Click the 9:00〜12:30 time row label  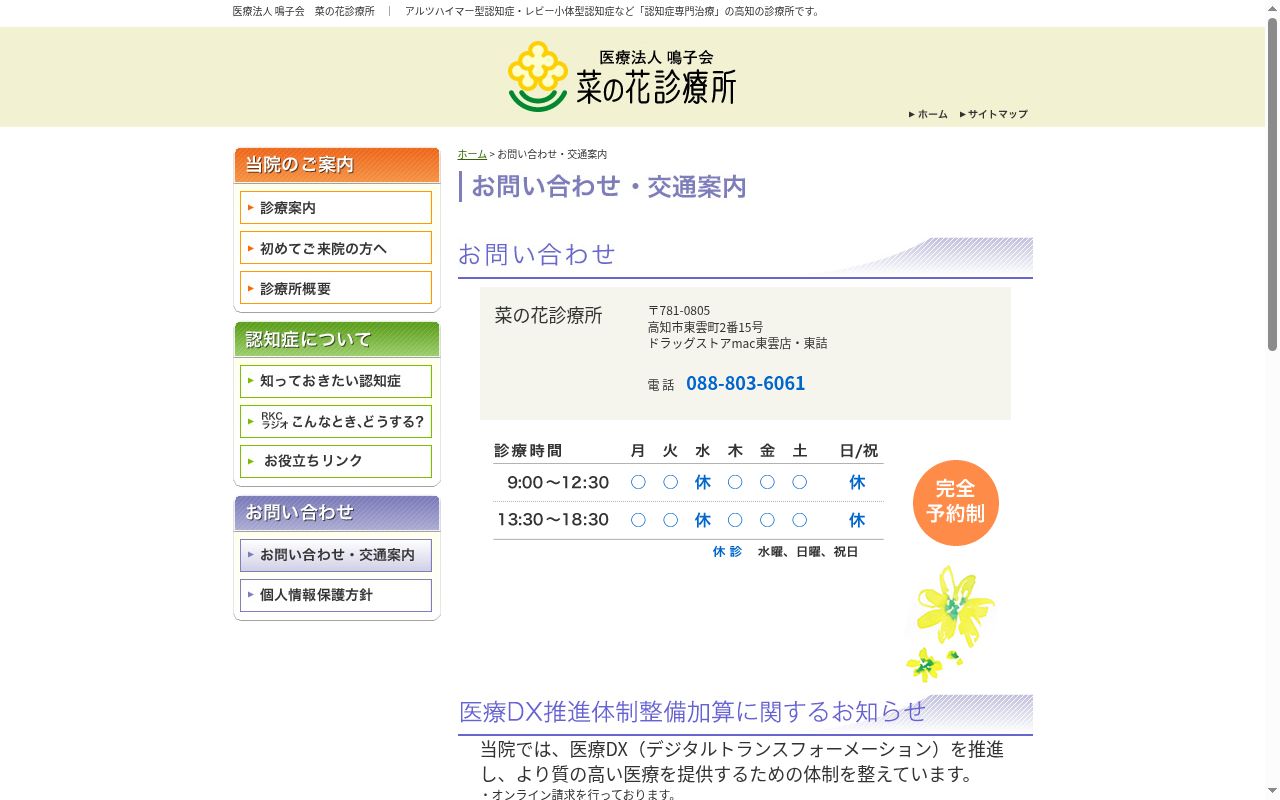[558, 483]
